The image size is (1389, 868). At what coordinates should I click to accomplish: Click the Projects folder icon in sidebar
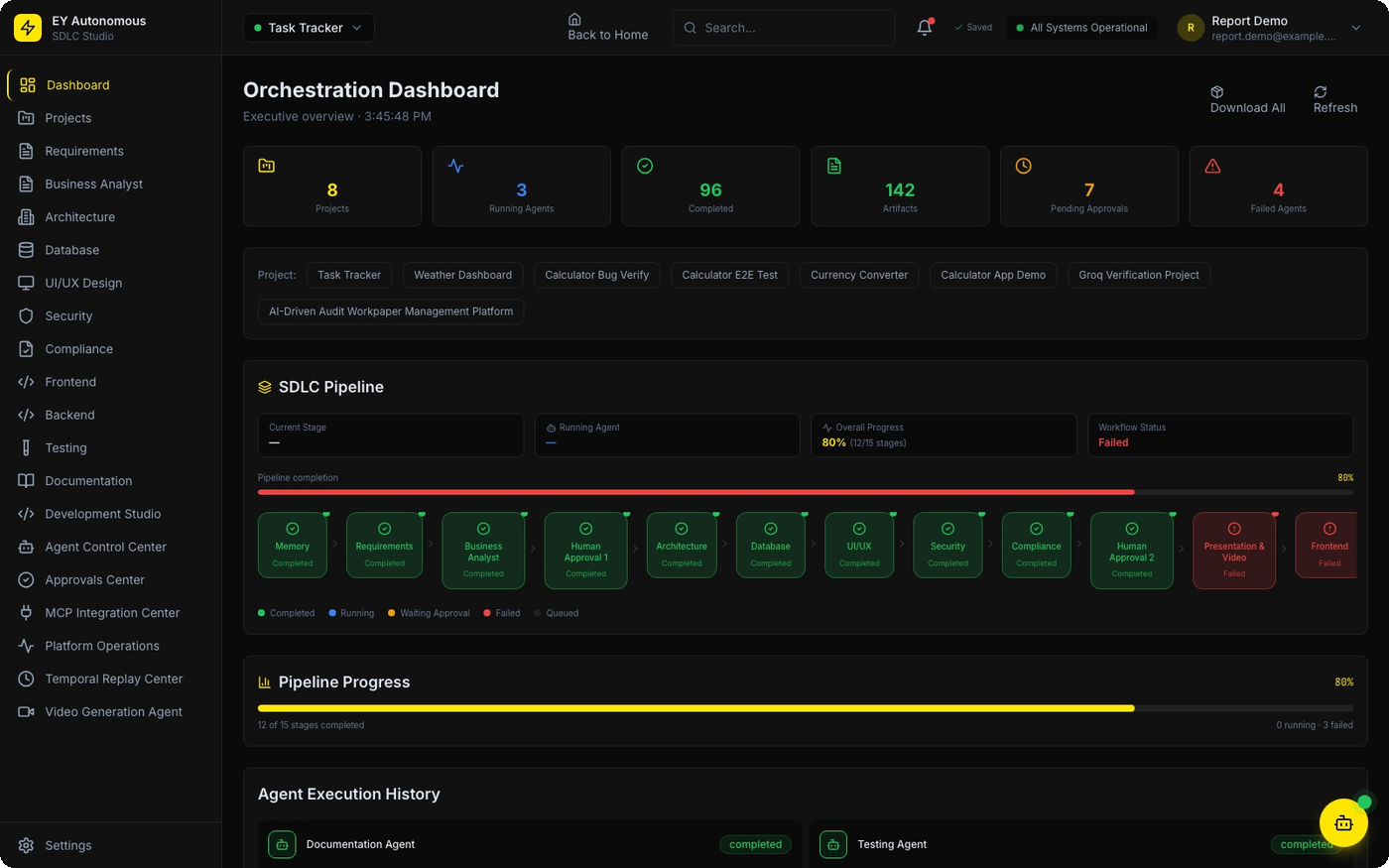tap(27, 118)
